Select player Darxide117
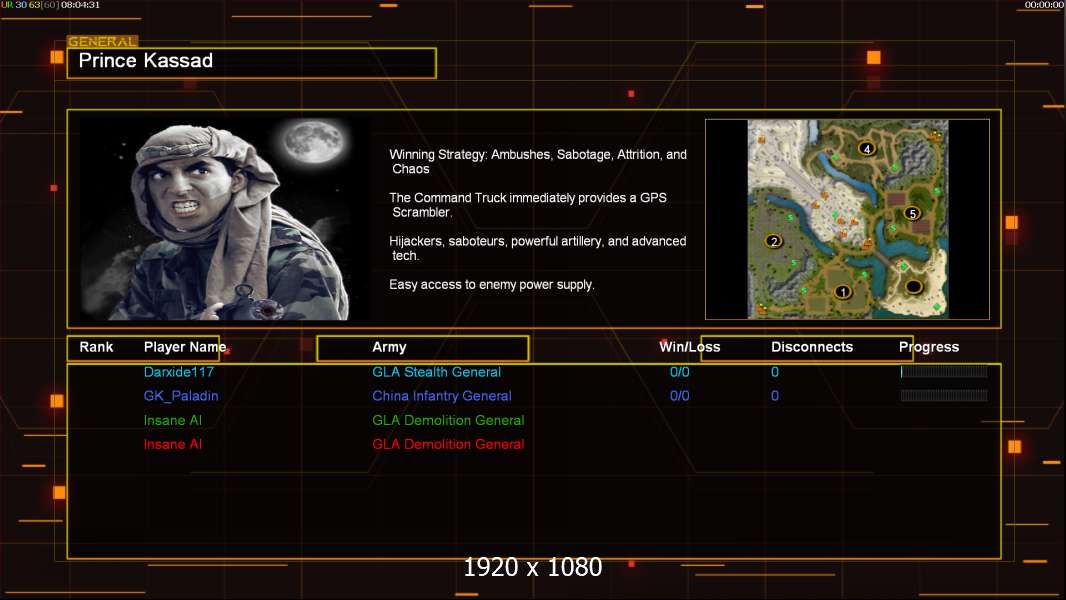Screen dimensions: 1066x600 (179, 372)
